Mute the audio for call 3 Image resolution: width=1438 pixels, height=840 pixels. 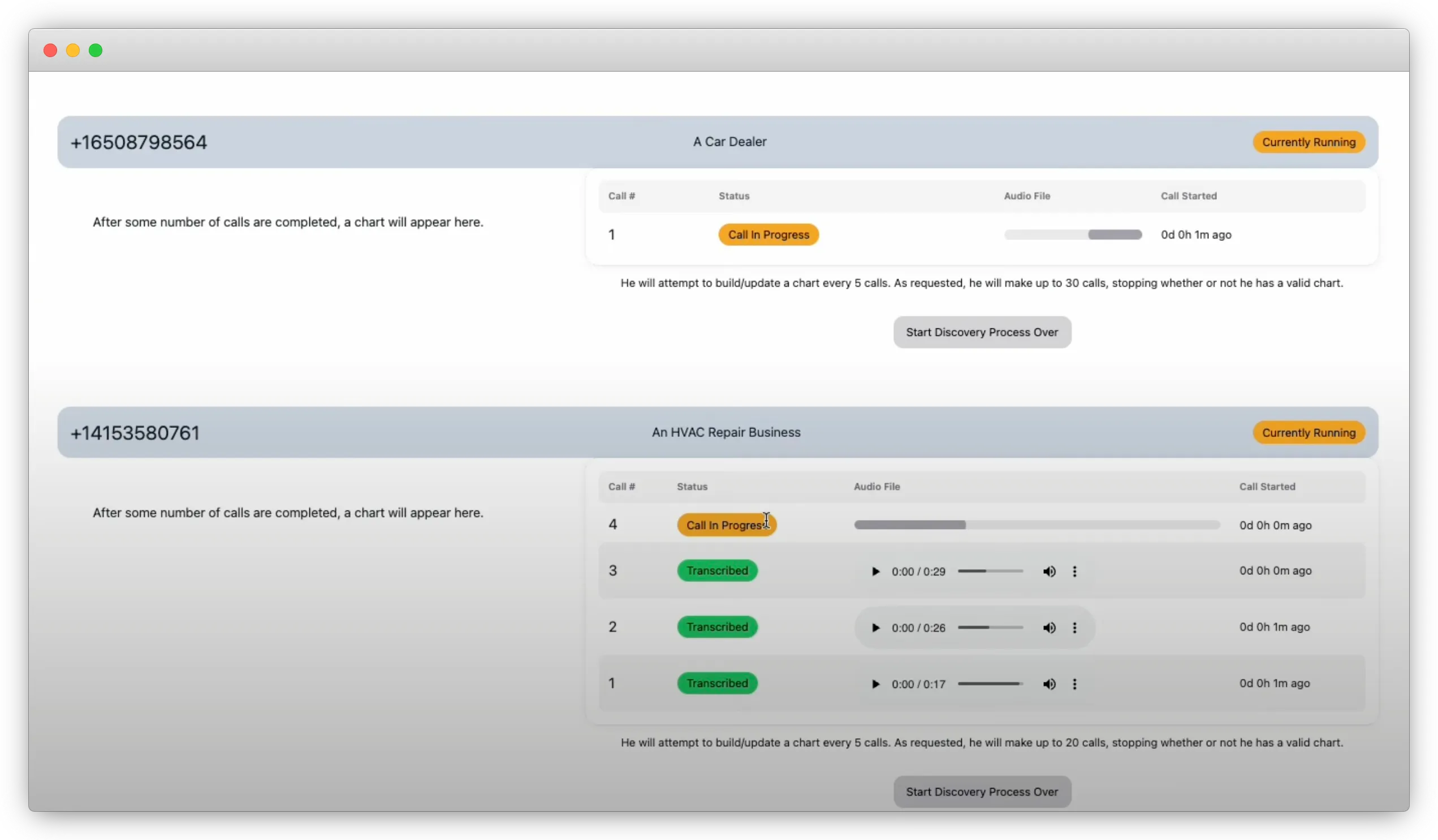click(1049, 571)
